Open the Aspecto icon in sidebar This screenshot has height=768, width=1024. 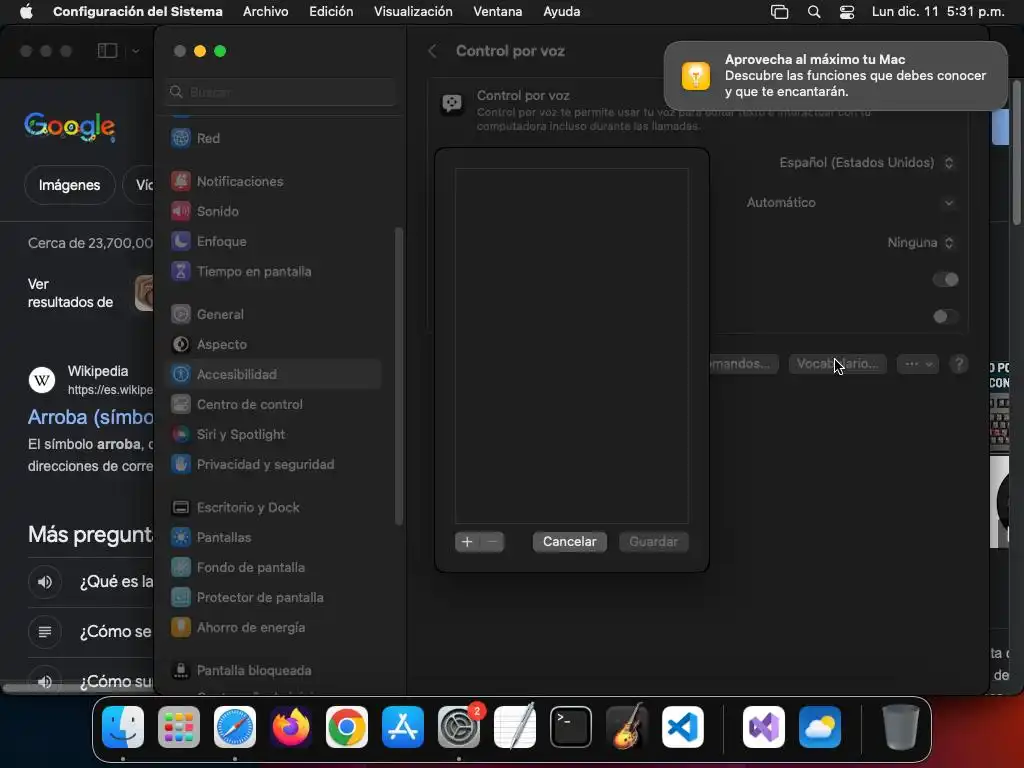(181, 344)
